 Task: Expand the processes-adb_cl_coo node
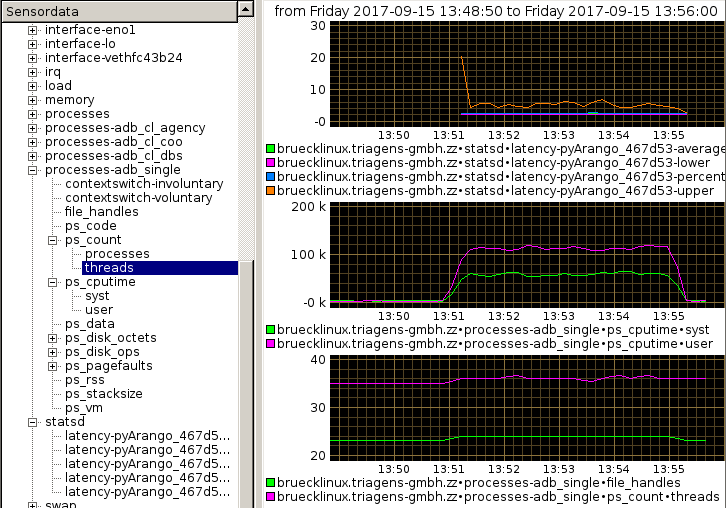pyautogui.click(x=32, y=142)
